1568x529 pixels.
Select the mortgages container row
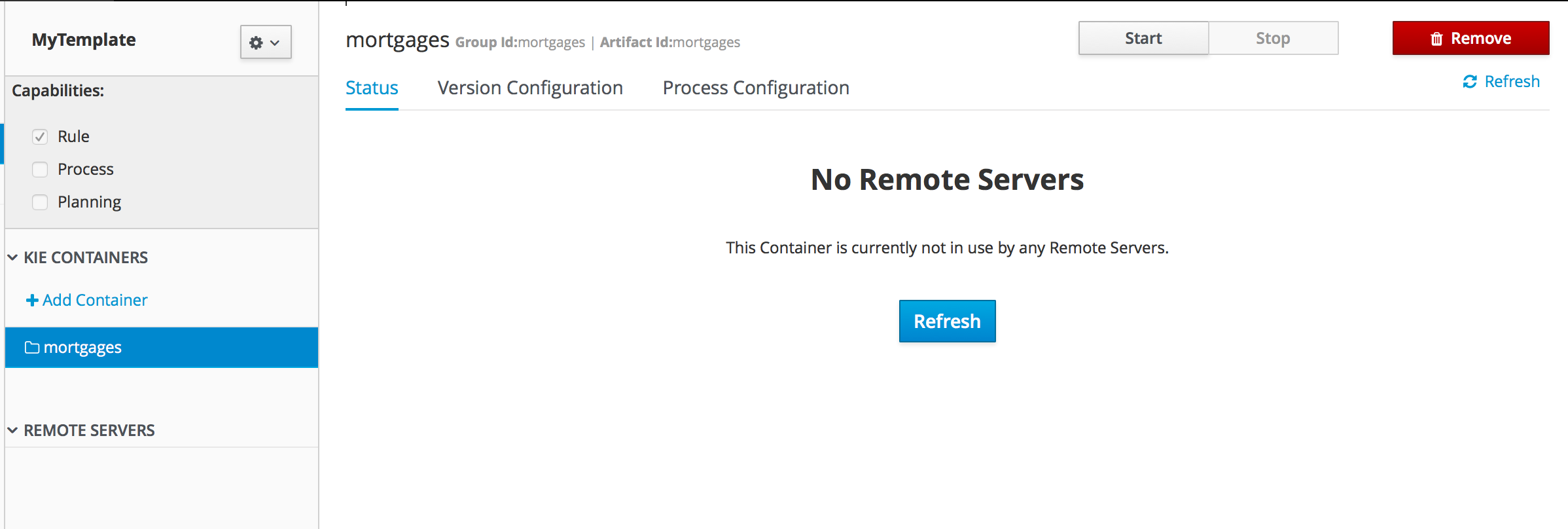161,348
